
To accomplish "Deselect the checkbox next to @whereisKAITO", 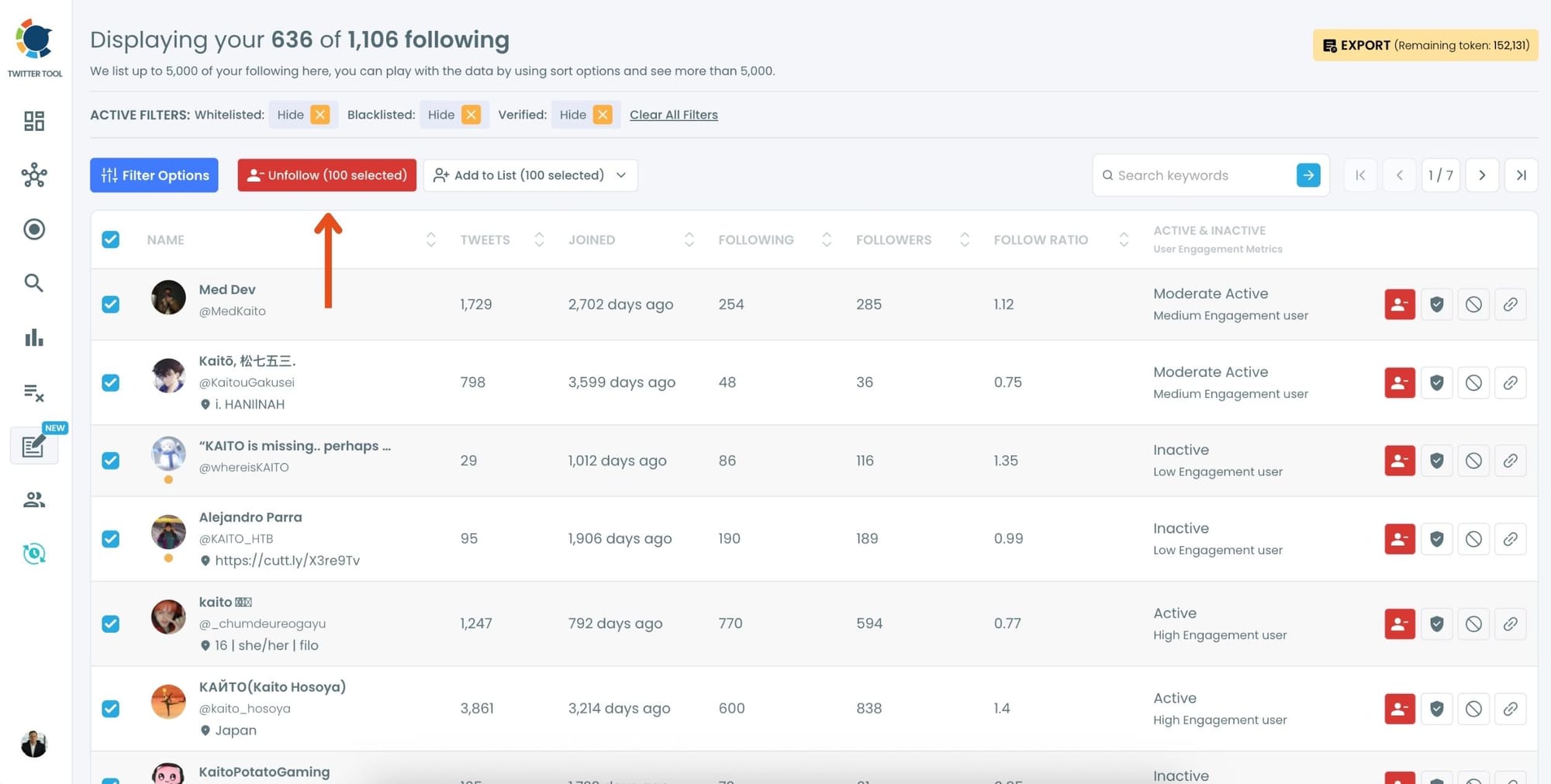I will click(x=111, y=460).
